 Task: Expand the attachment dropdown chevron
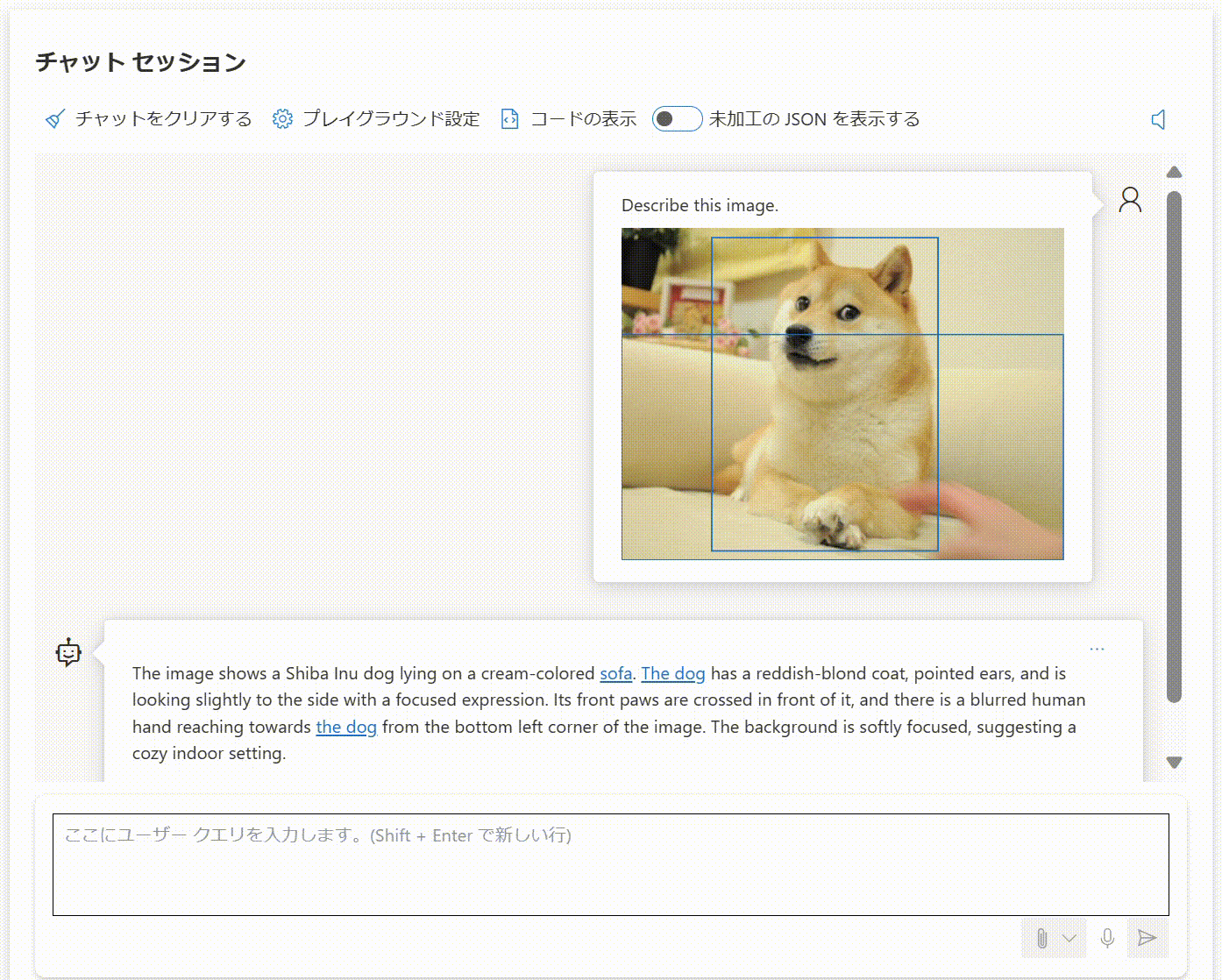pyautogui.click(x=1069, y=938)
